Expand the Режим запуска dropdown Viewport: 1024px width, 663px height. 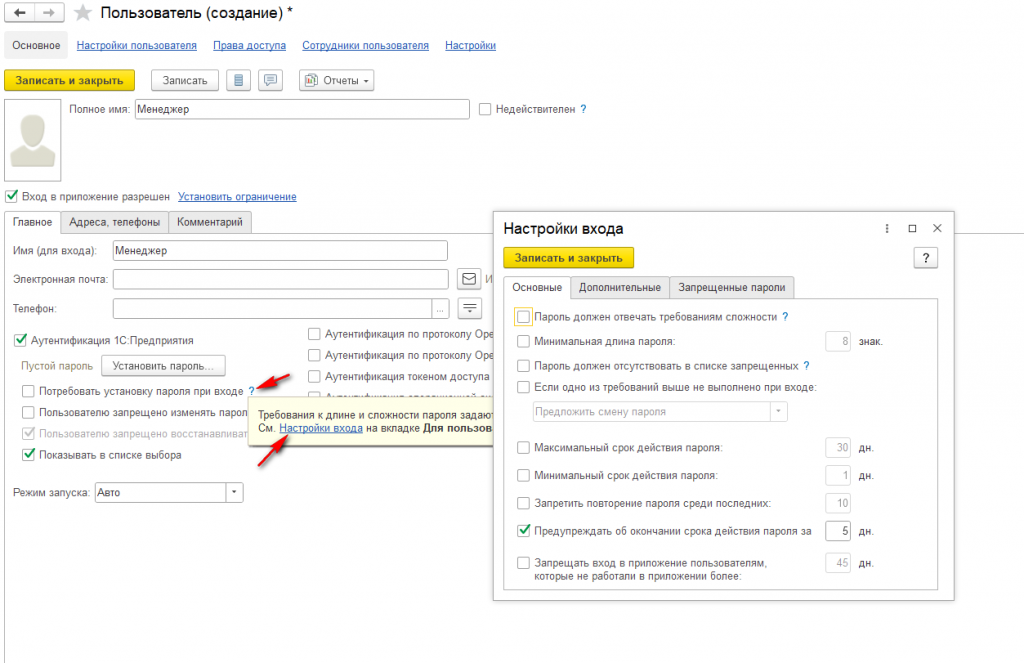(234, 493)
